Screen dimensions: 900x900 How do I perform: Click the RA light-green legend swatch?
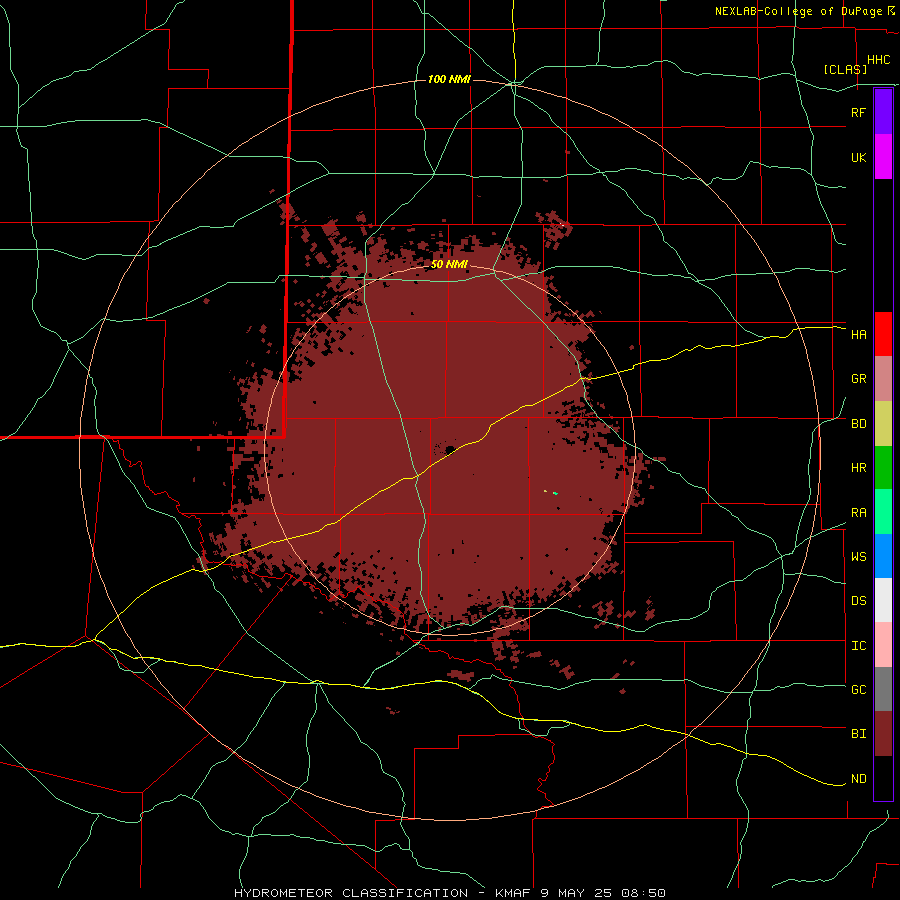(x=883, y=512)
